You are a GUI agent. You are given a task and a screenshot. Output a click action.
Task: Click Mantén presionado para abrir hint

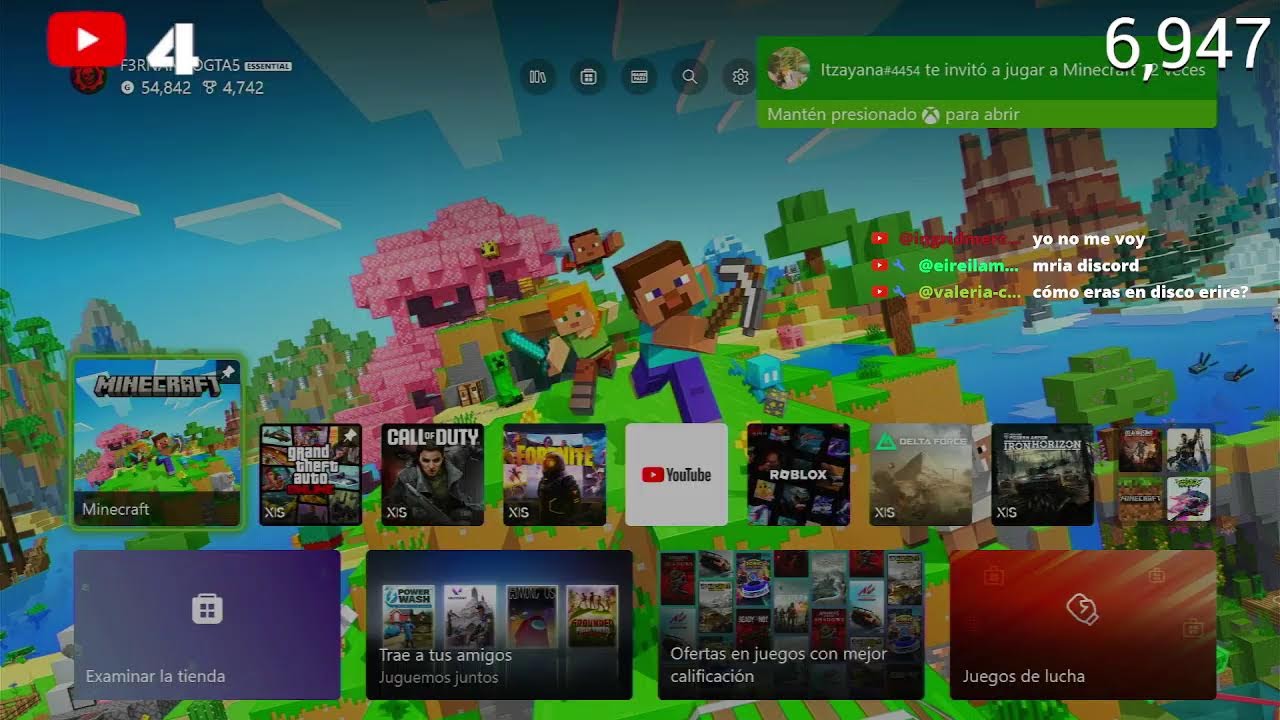[893, 114]
